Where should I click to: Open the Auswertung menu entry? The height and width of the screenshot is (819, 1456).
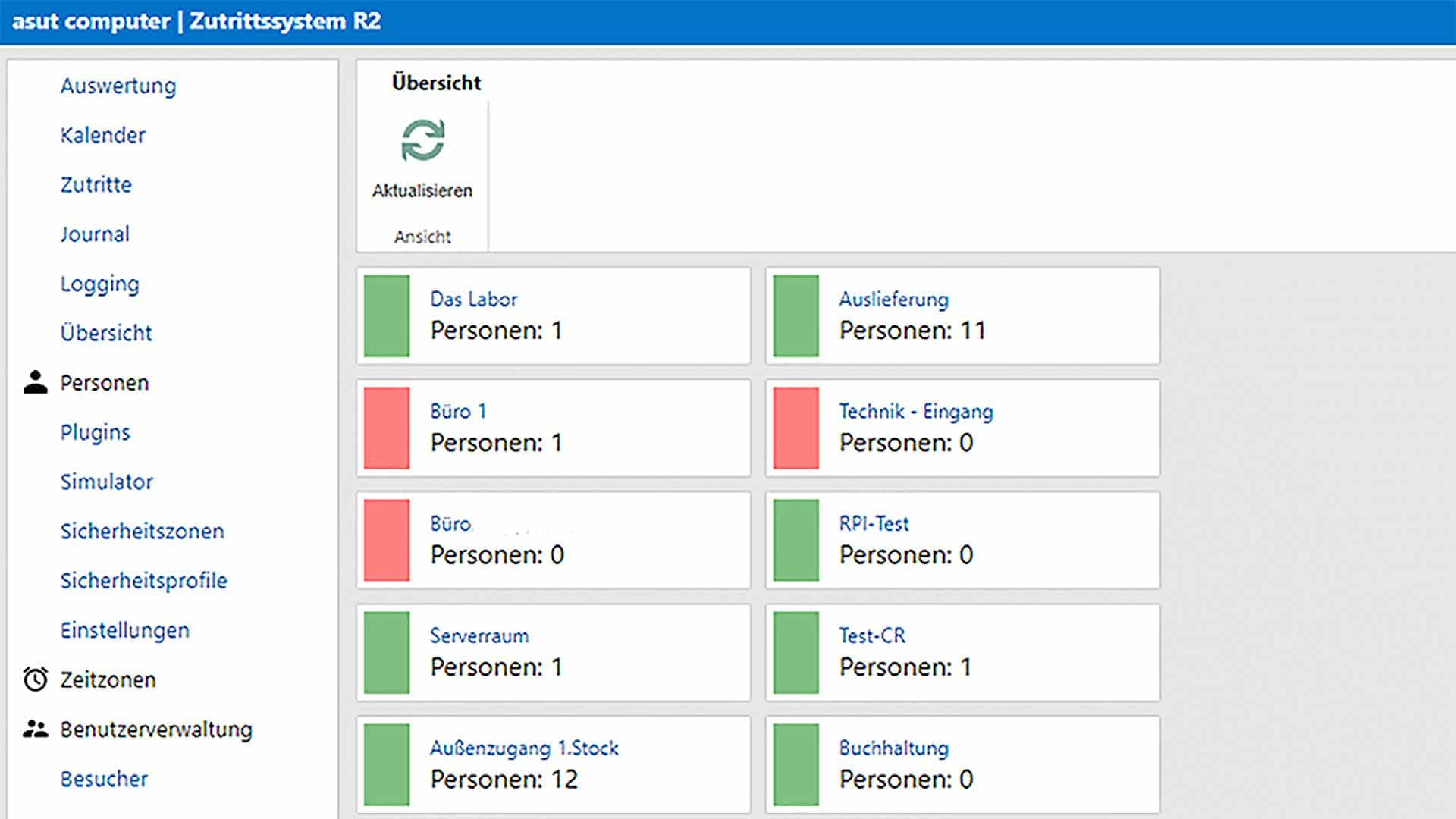pos(118,86)
